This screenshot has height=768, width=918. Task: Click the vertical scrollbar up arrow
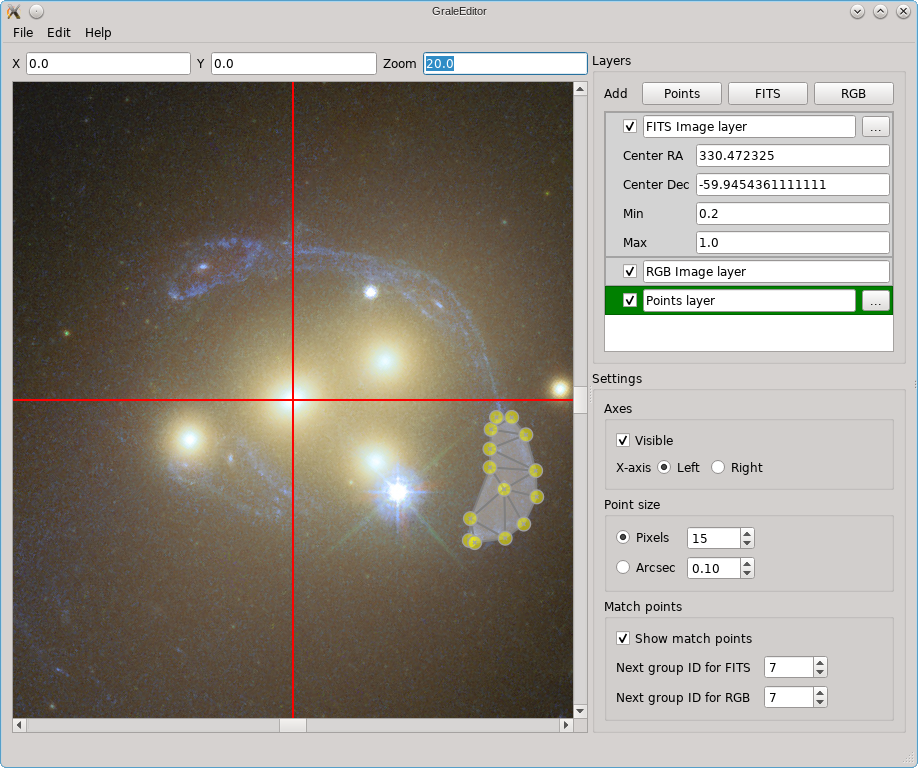[580, 89]
